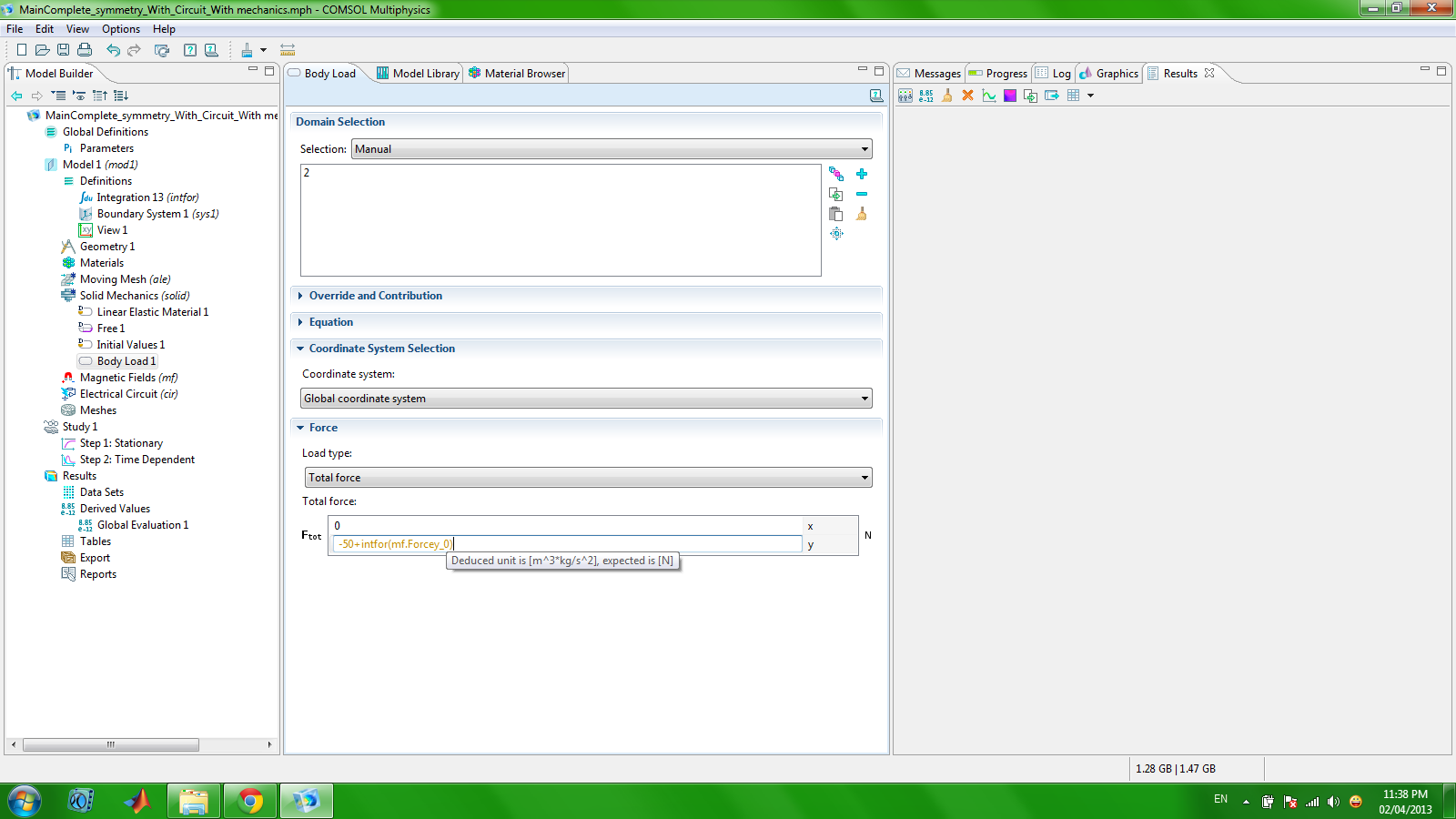Select Magnetic Fields (mf) in model tree
Viewport: 1456px width, 819px height.
[x=127, y=378]
